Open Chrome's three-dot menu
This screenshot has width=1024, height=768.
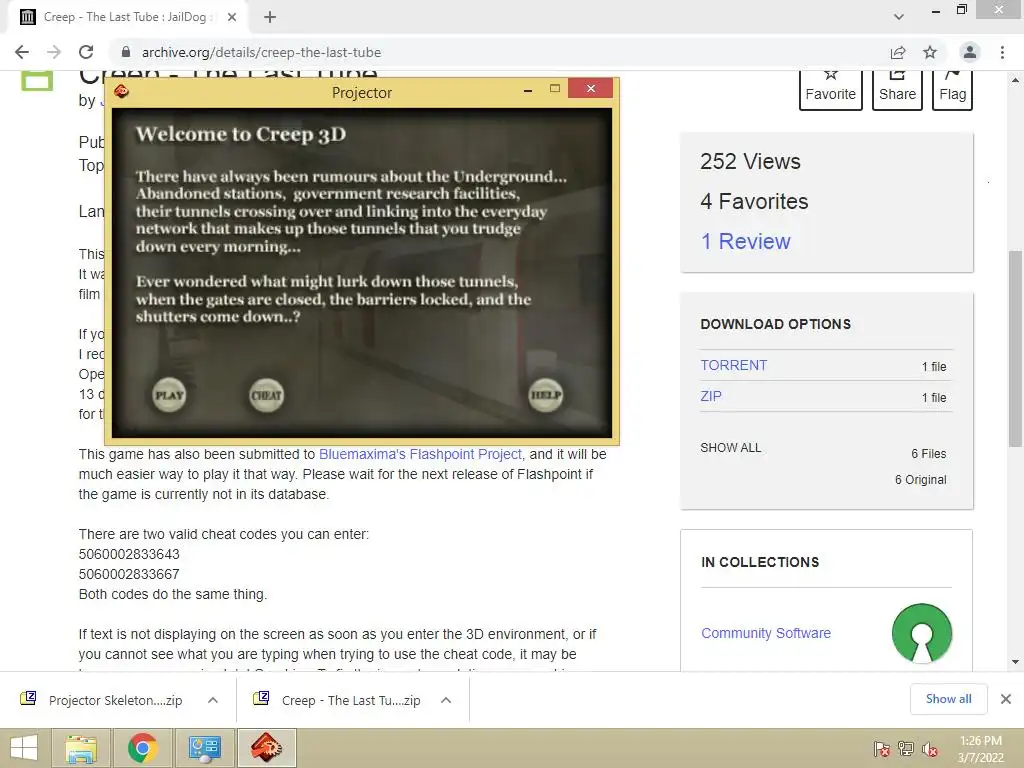click(x=1002, y=52)
